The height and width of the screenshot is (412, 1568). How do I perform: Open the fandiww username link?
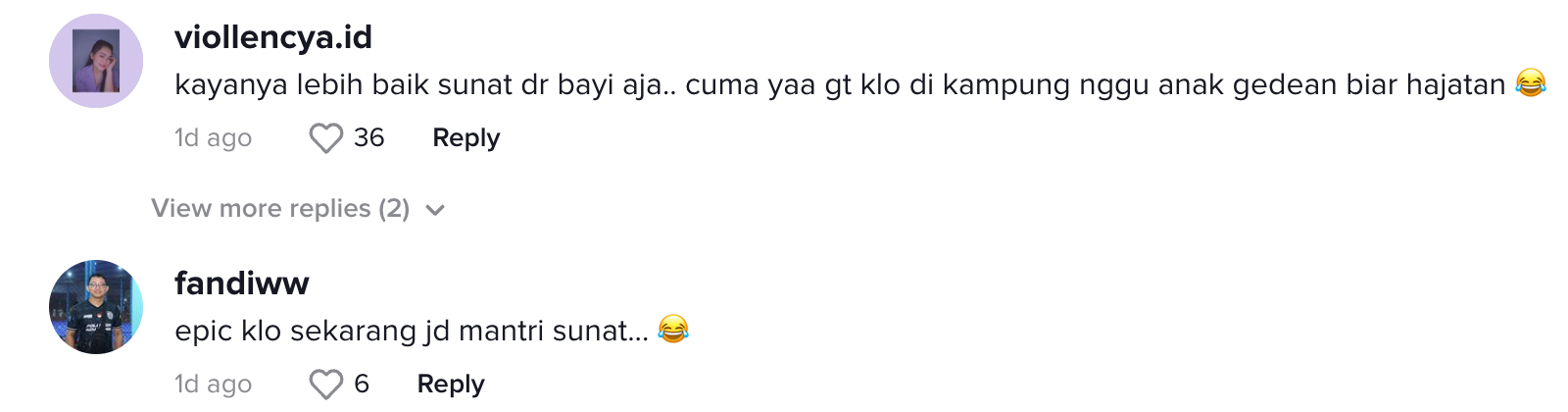pyautogui.click(x=242, y=283)
